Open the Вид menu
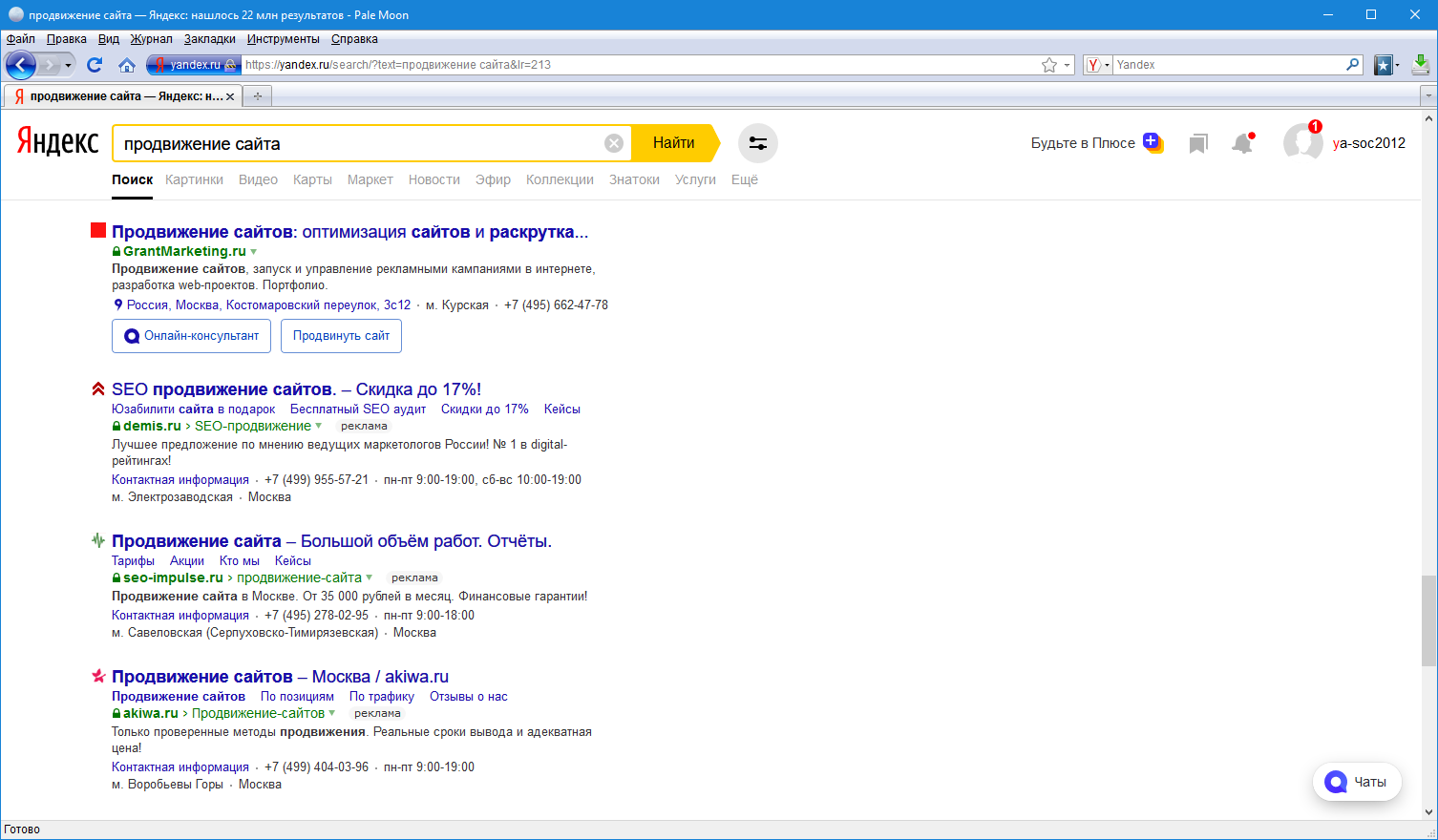Image resolution: width=1438 pixels, height=840 pixels. [109, 39]
